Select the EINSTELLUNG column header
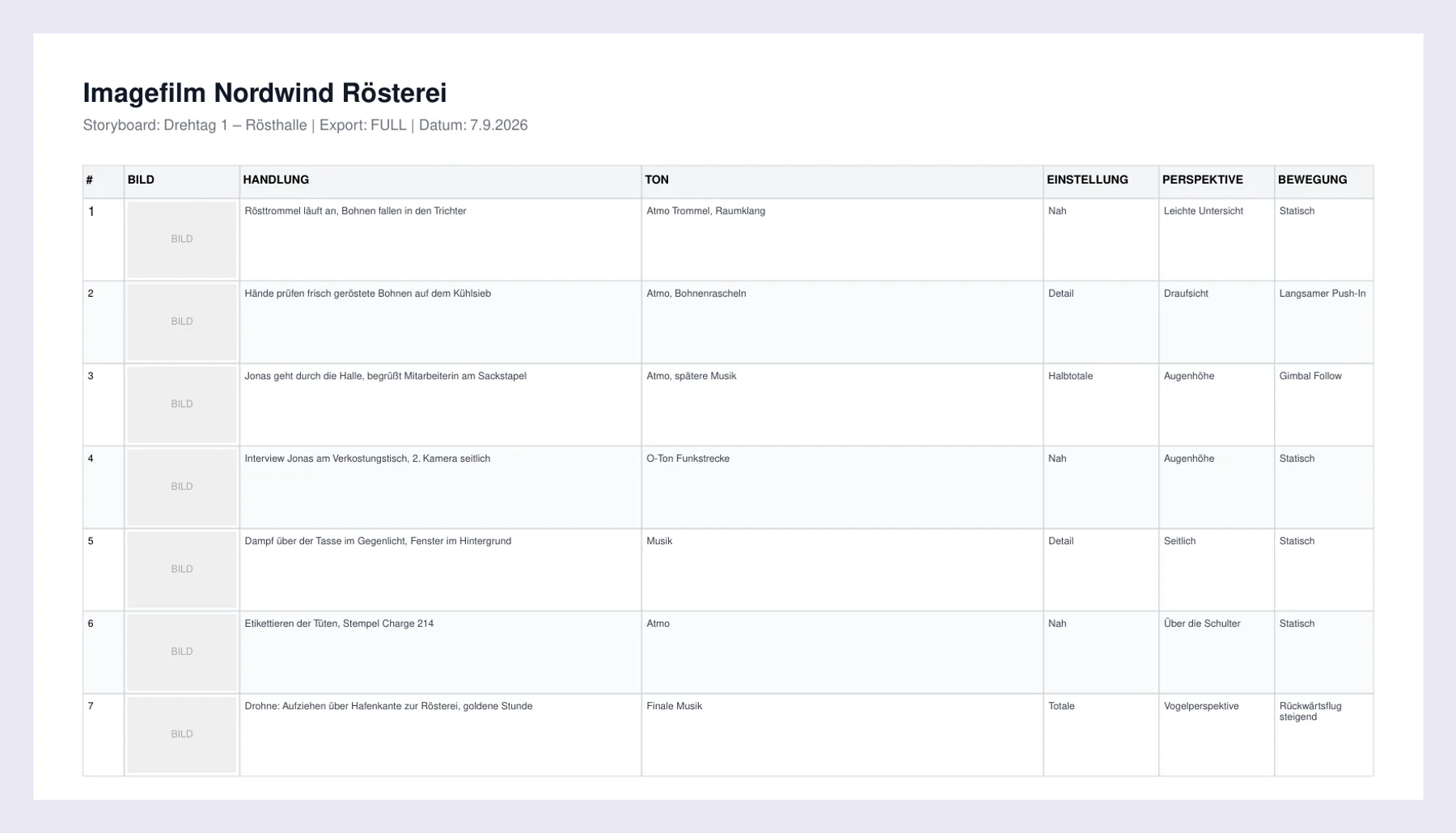1456x833 pixels. (1100, 180)
